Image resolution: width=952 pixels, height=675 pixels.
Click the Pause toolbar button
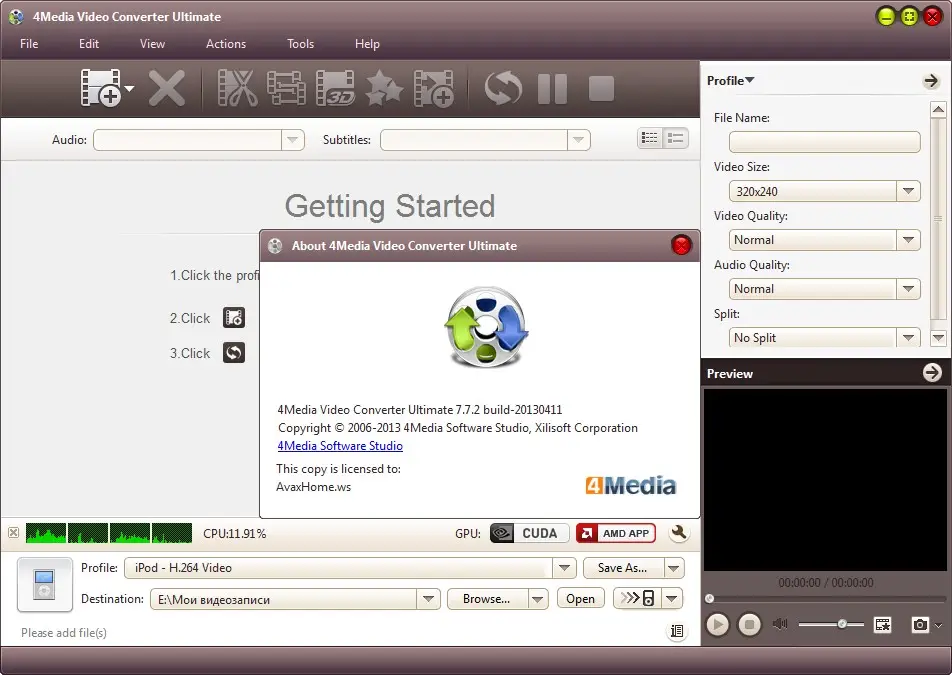pos(552,89)
